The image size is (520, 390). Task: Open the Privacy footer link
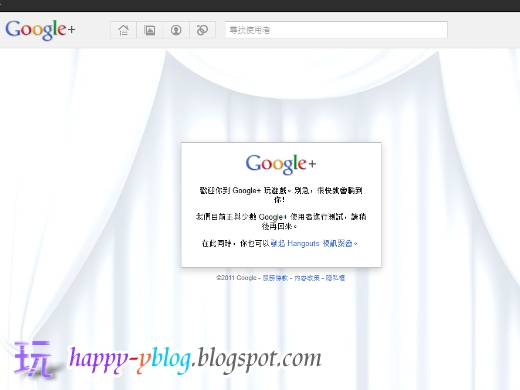(x=335, y=278)
